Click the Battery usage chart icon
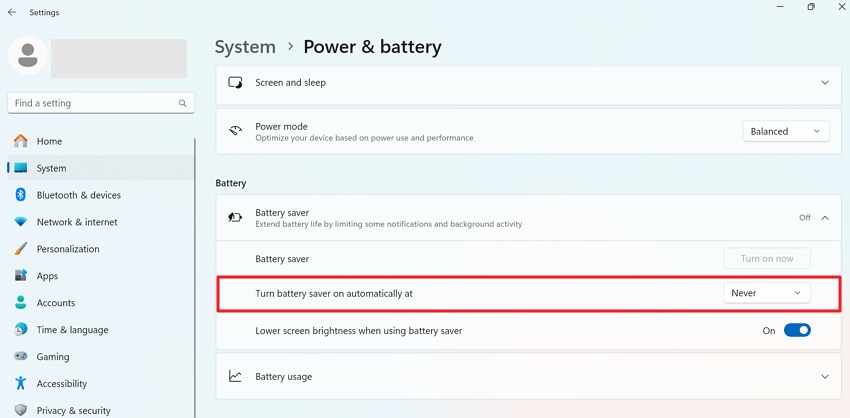This screenshot has width=850, height=418. coord(235,376)
